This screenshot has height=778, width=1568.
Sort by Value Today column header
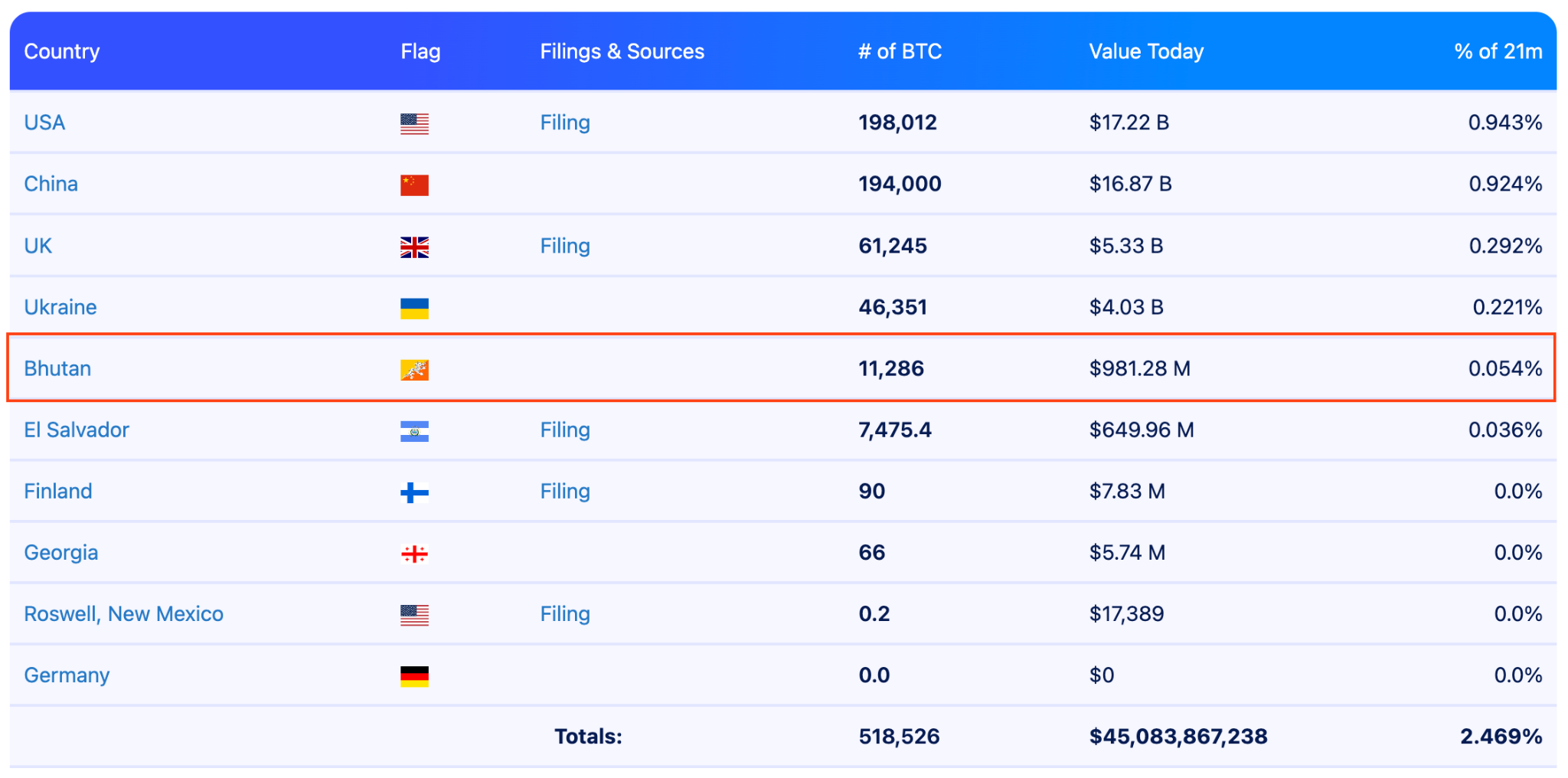click(x=1146, y=51)
